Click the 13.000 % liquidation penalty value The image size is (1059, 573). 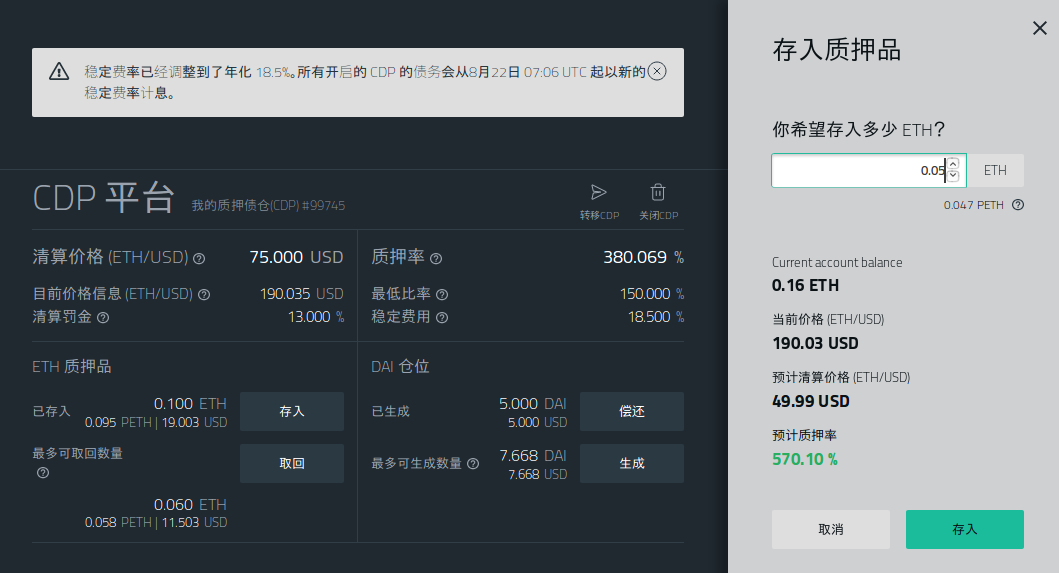(316, 317)
